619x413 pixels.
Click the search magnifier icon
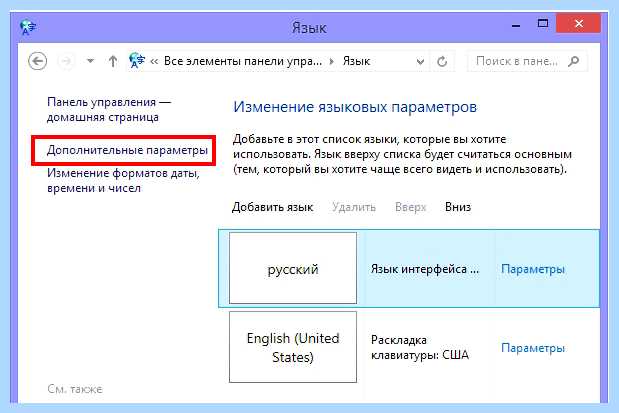click(x=573, y=61)
